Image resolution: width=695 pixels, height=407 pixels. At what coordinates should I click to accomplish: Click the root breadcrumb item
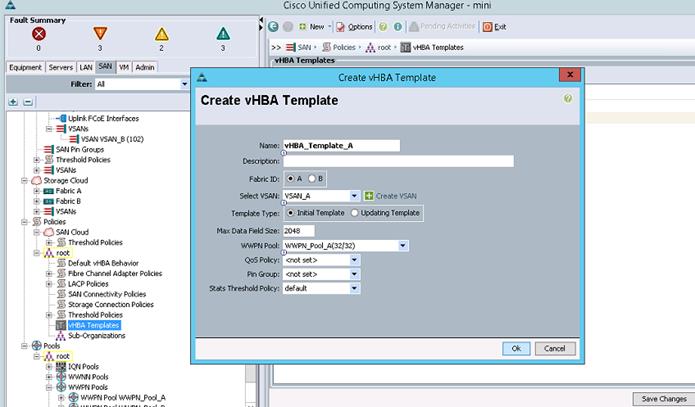pyautogui.click(x=379, y=47)
